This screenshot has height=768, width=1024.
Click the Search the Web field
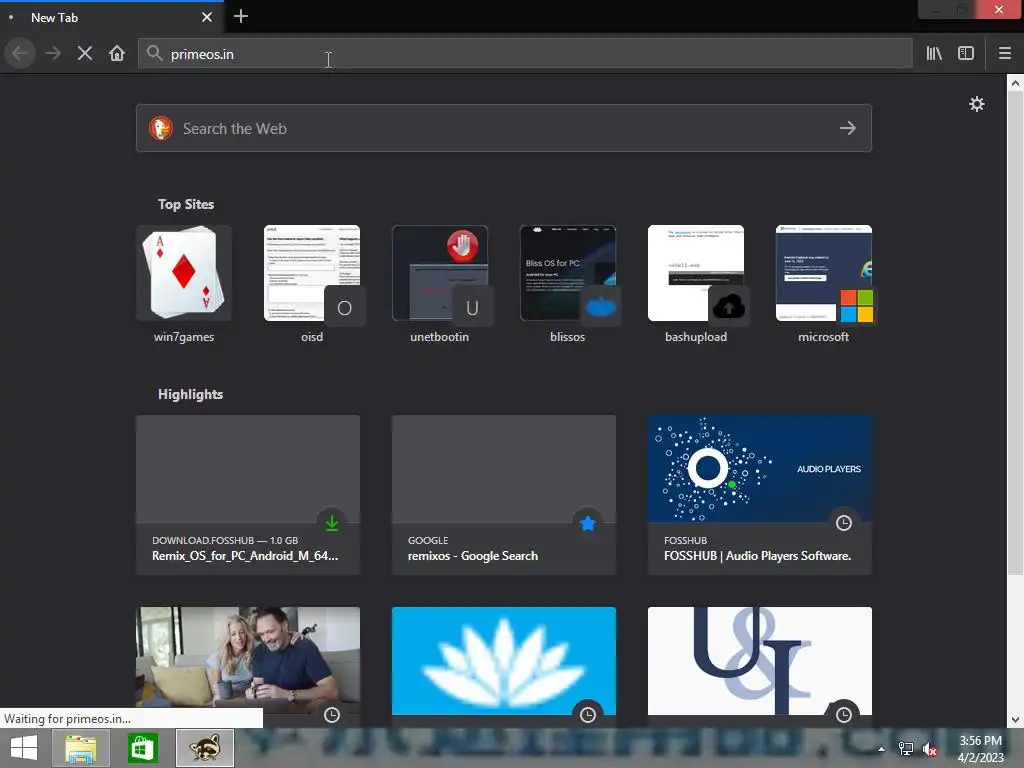coord(504,128)
